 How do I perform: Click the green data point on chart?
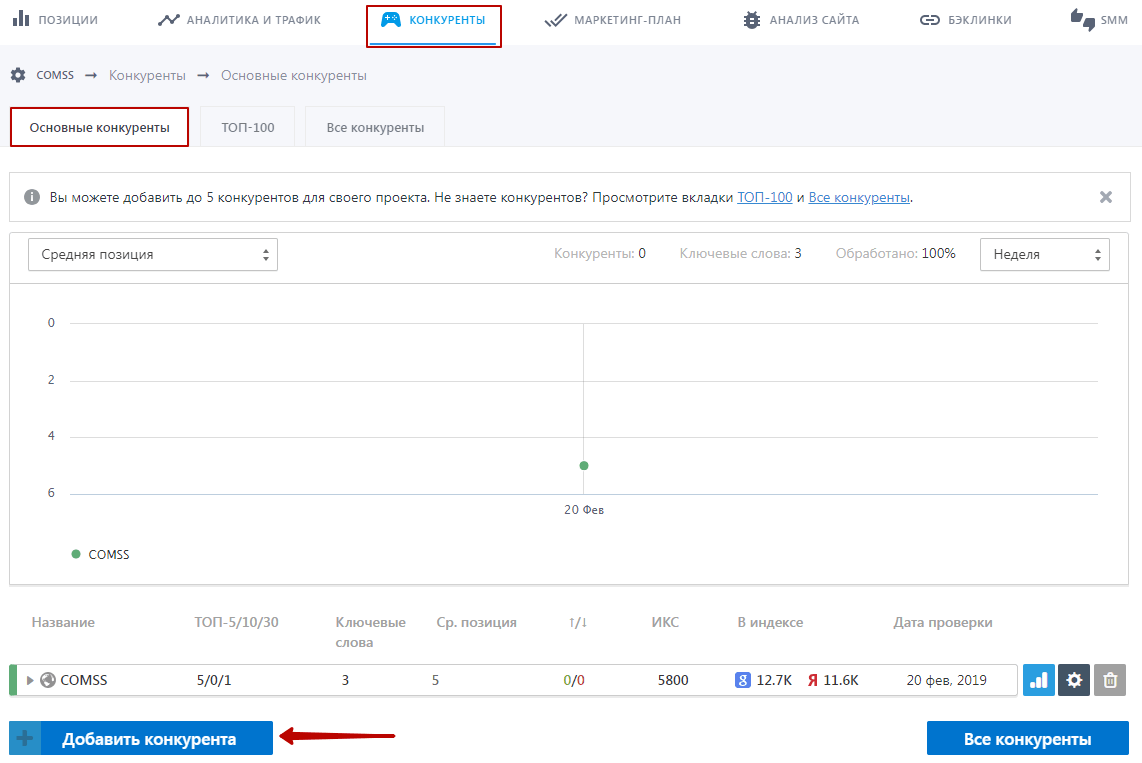584,465
